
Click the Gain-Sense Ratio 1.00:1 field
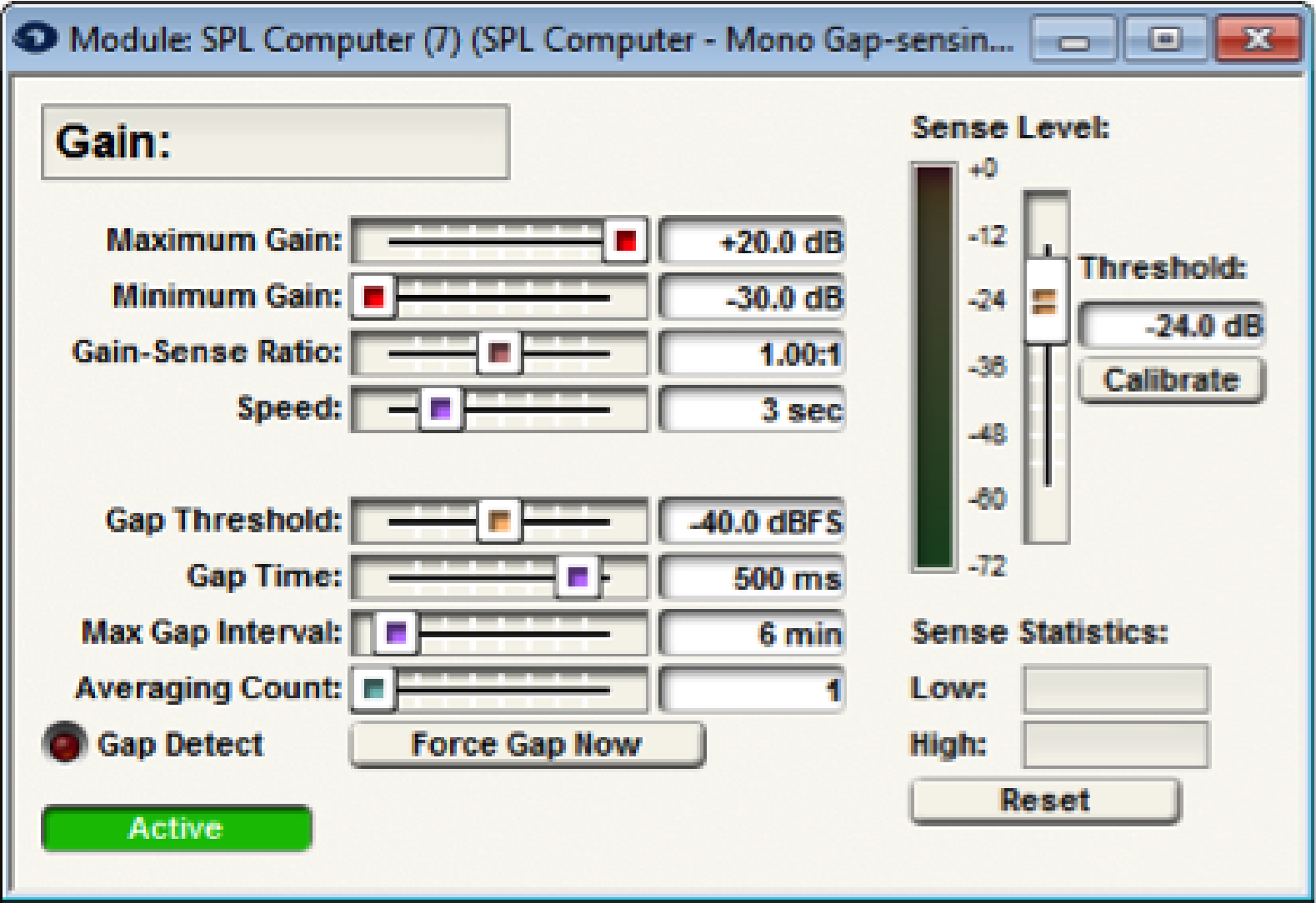[752, 354]
